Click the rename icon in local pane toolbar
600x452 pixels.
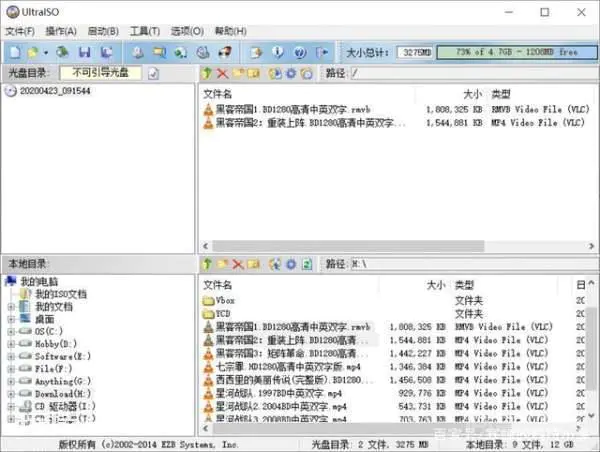pos(253,264)
